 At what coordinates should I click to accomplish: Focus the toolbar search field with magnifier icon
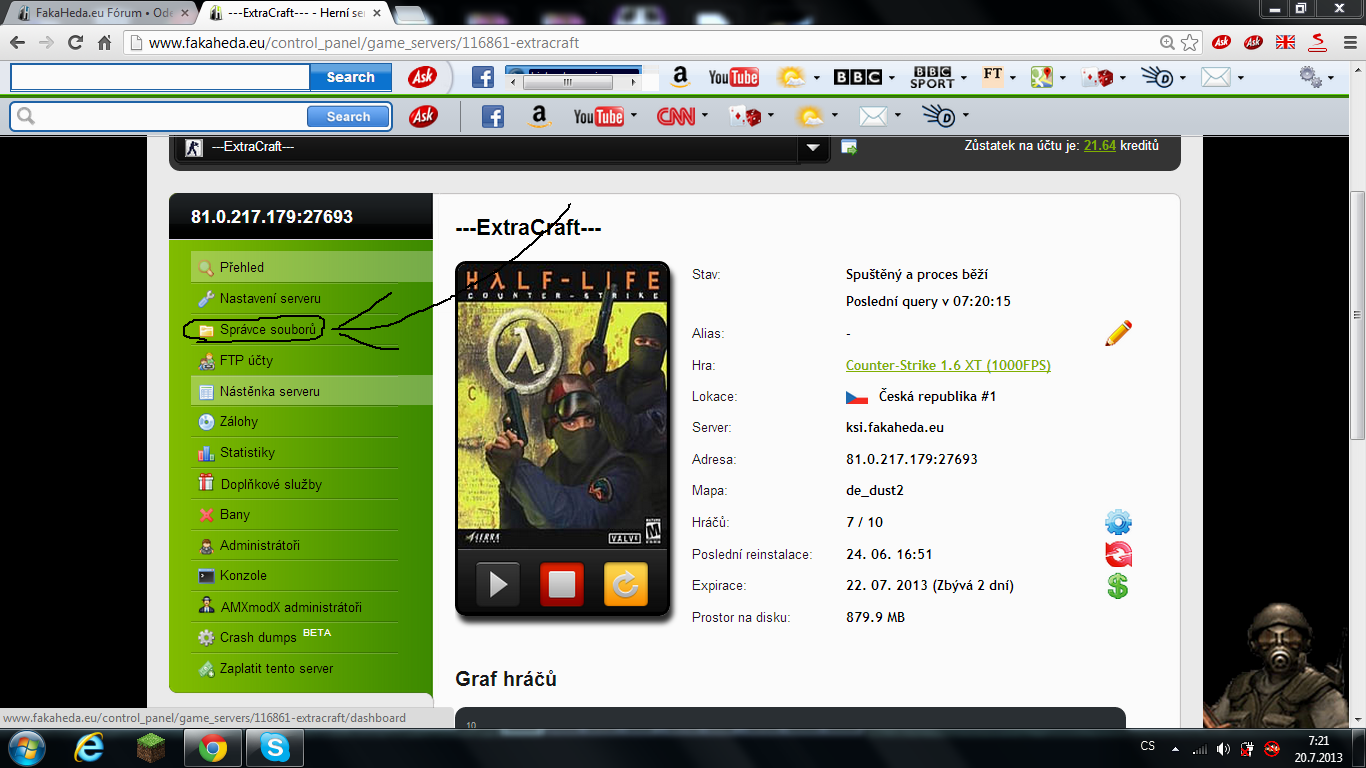coord(160,117)
